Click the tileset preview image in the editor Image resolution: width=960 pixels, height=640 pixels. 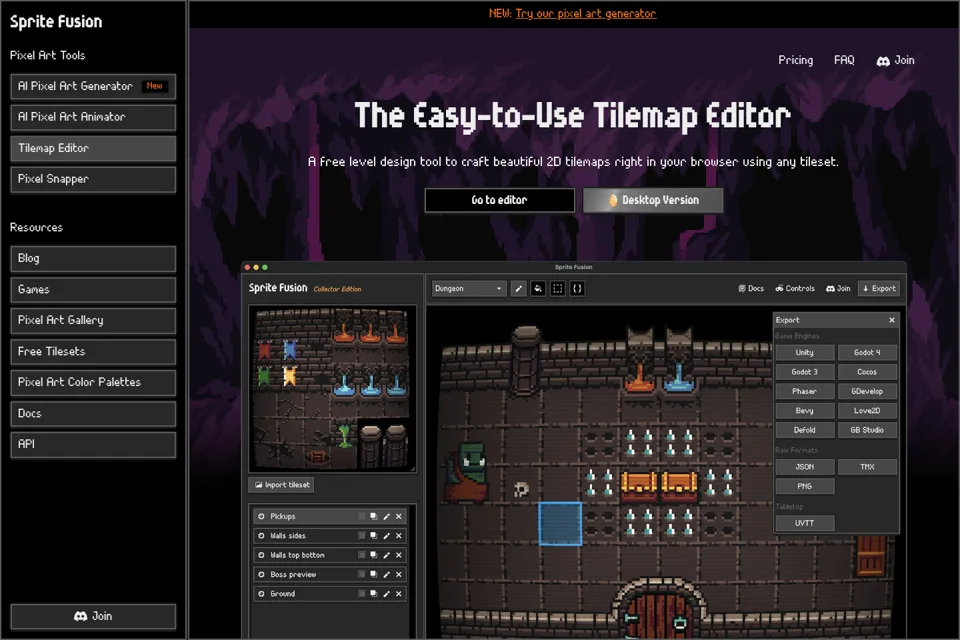click(x=332, y=388)
